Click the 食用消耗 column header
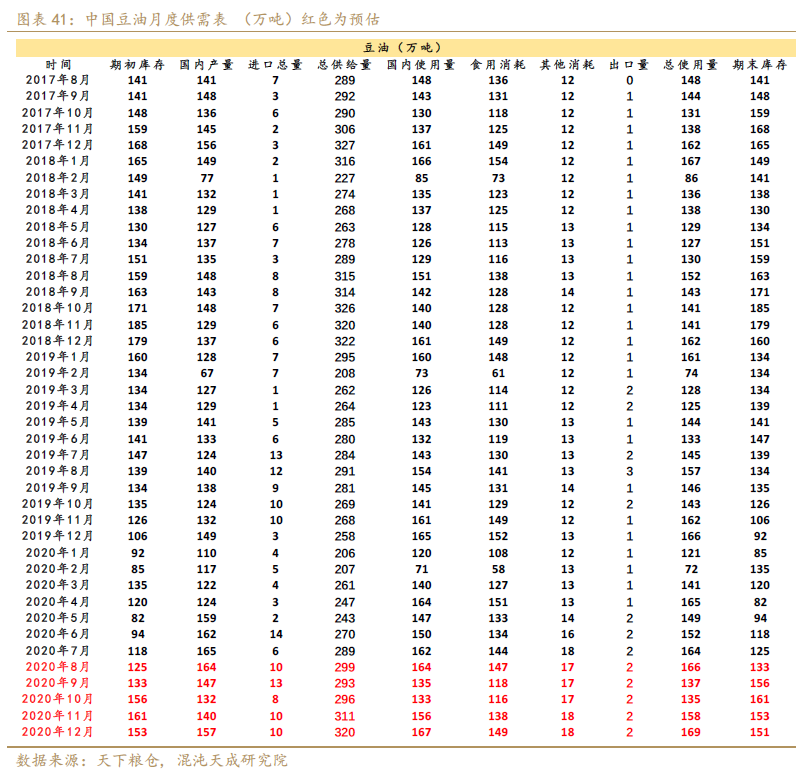The image size is (802, 777). point(498,65)
